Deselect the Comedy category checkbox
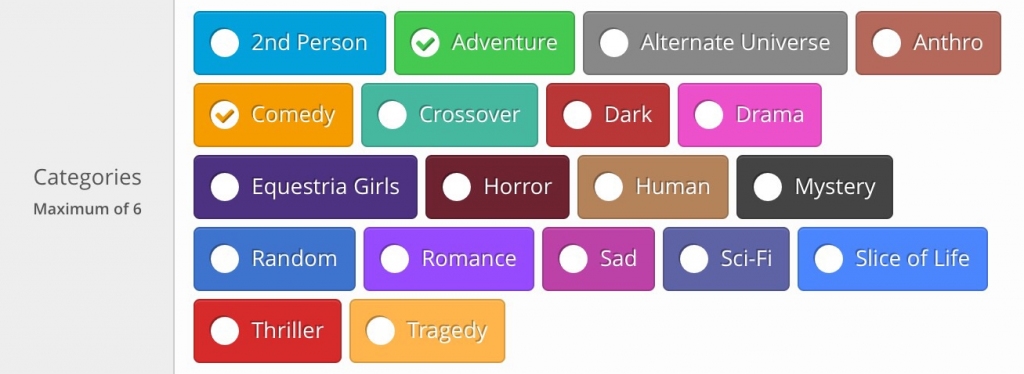 coord(273,115)
